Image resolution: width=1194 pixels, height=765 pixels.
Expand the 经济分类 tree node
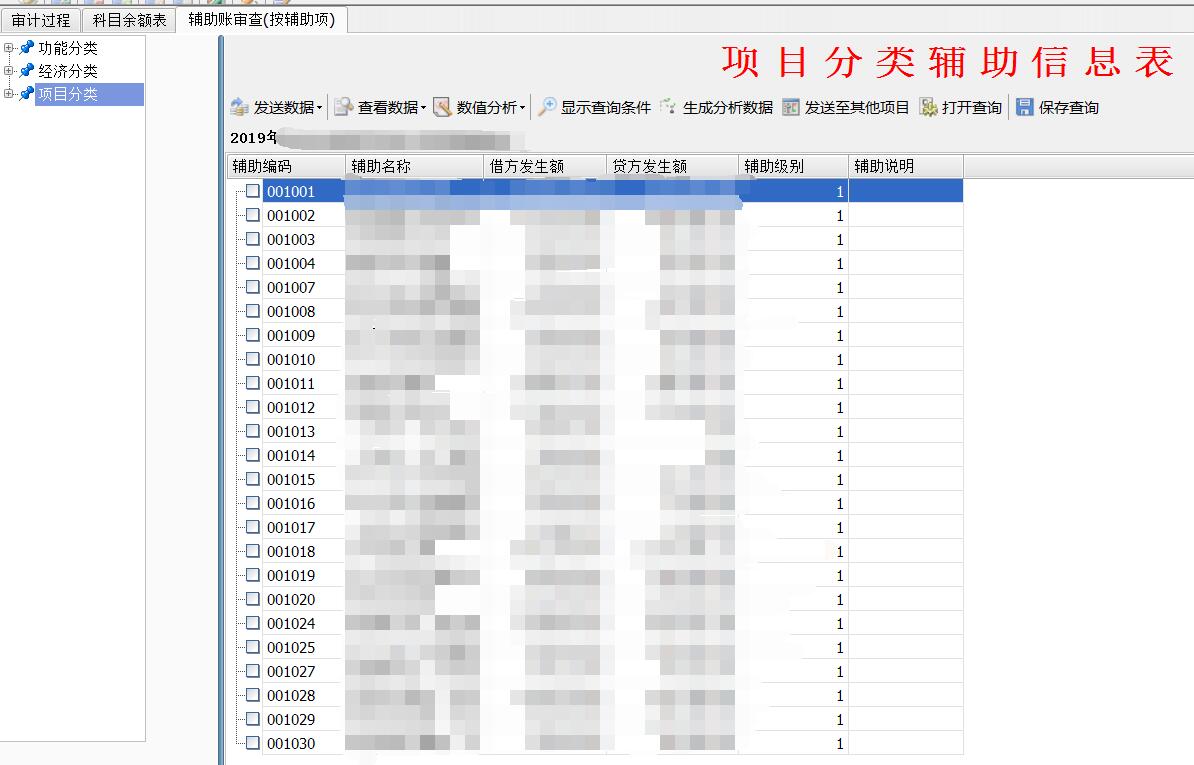9,71
